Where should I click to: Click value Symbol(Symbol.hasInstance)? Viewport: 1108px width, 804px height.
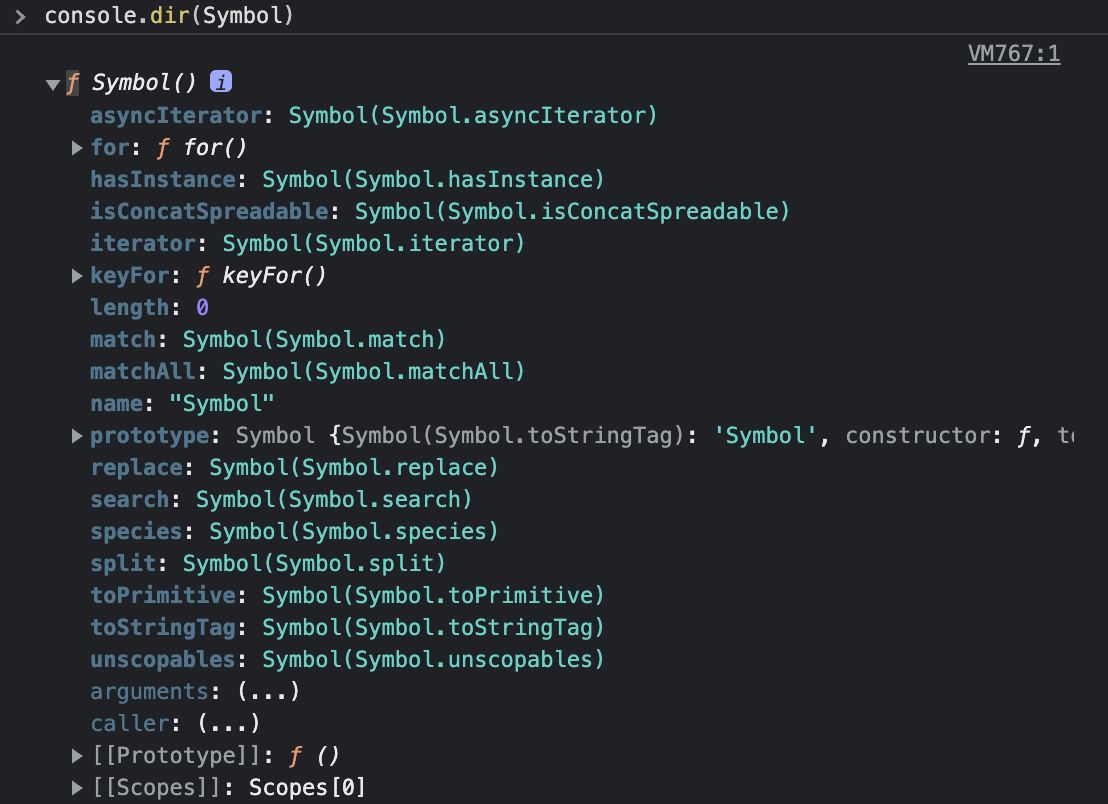tap(433, 179)
